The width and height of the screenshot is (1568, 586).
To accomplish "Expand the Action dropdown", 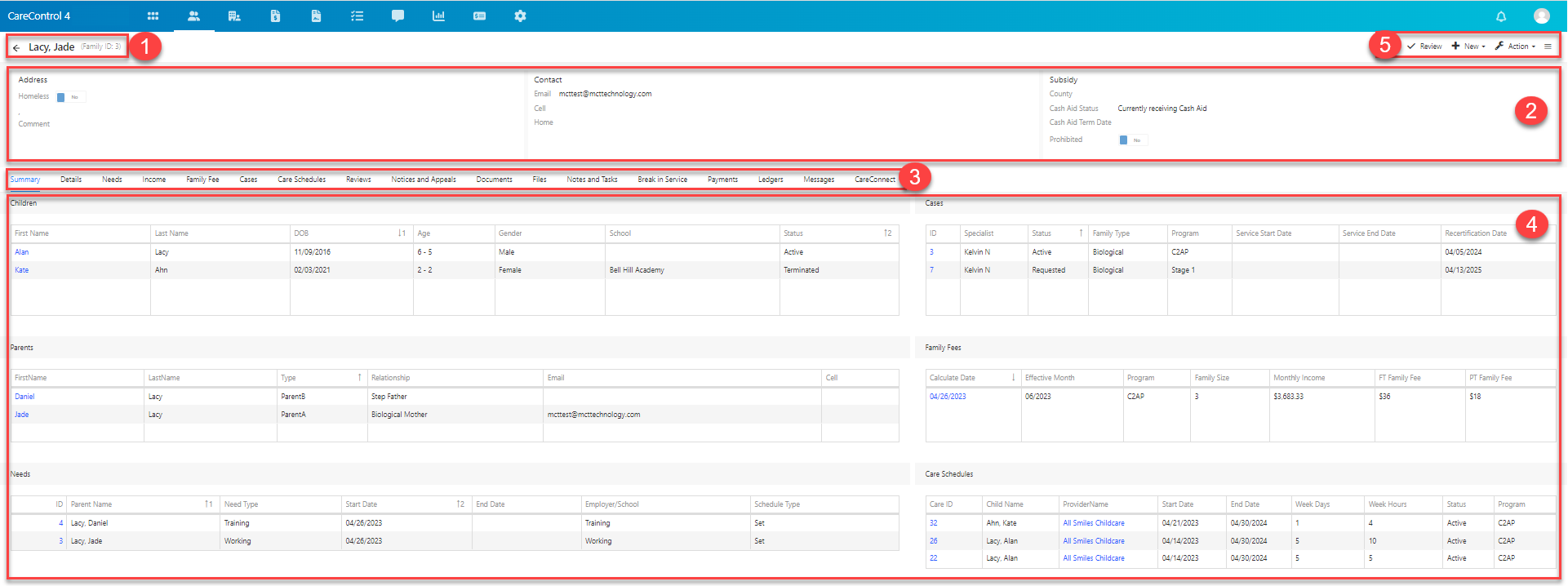I will click(x=1515, y=47).
